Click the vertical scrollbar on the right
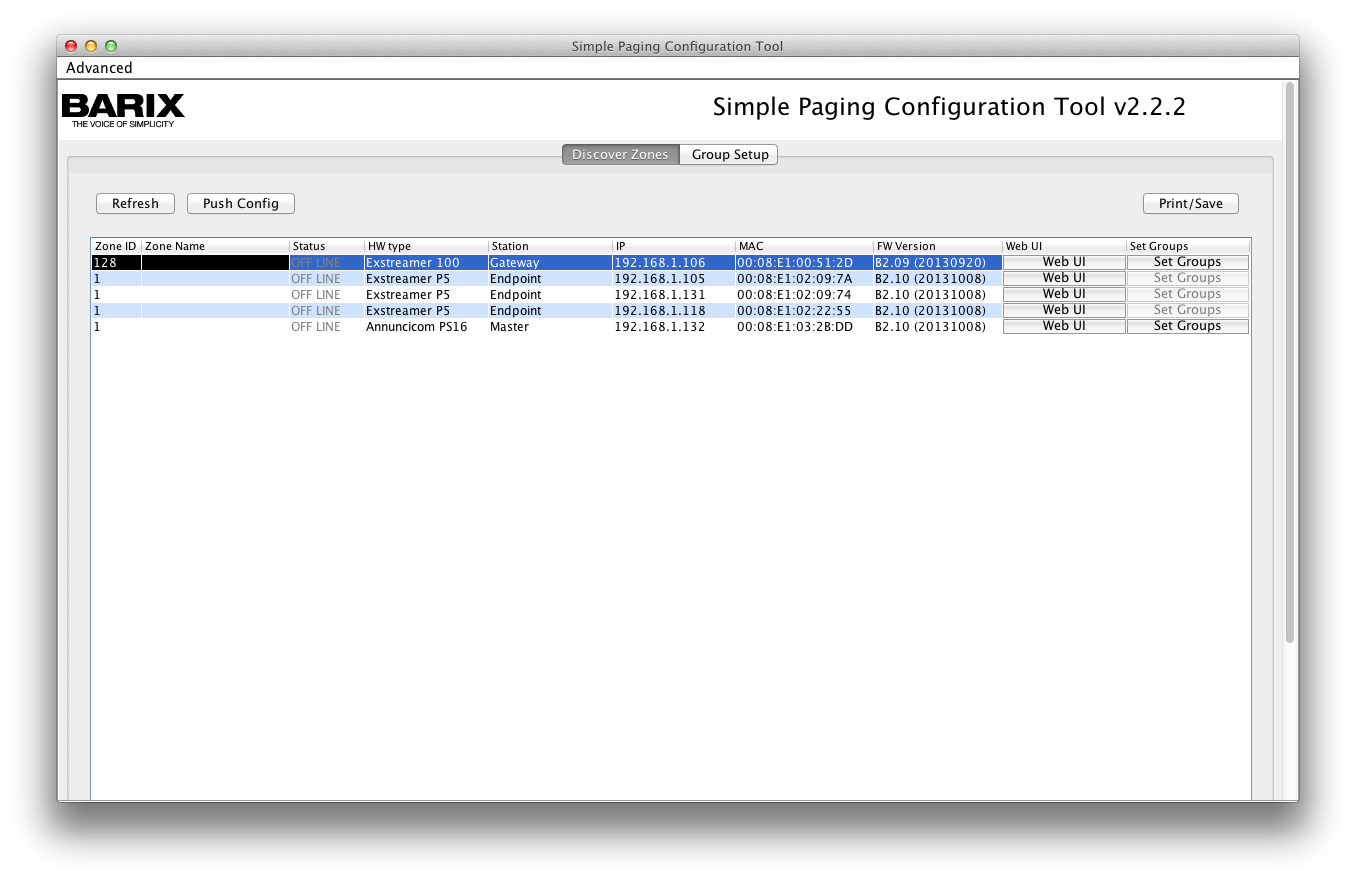 [1289, 360]
